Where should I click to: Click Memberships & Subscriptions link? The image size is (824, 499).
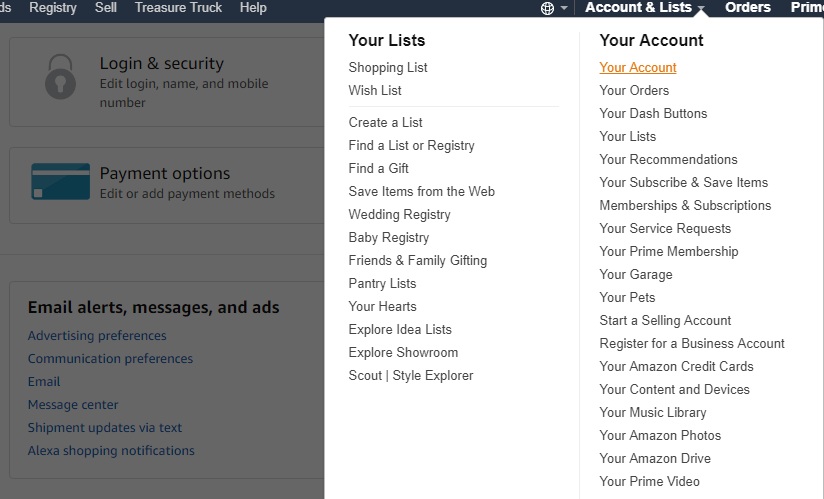pos(685,206)
